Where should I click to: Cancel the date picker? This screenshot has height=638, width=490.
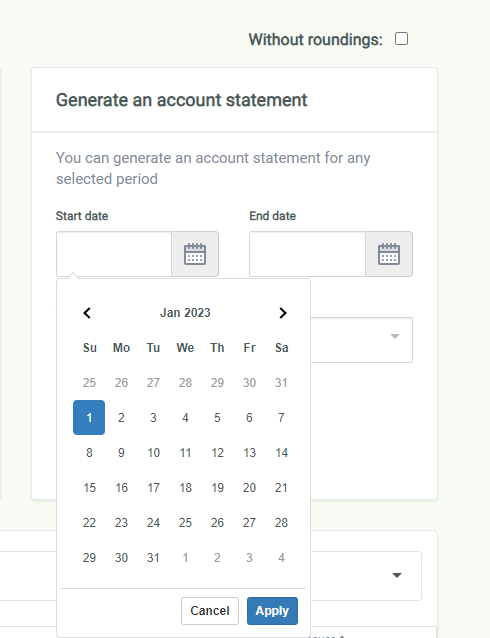(x=210, y=611)
